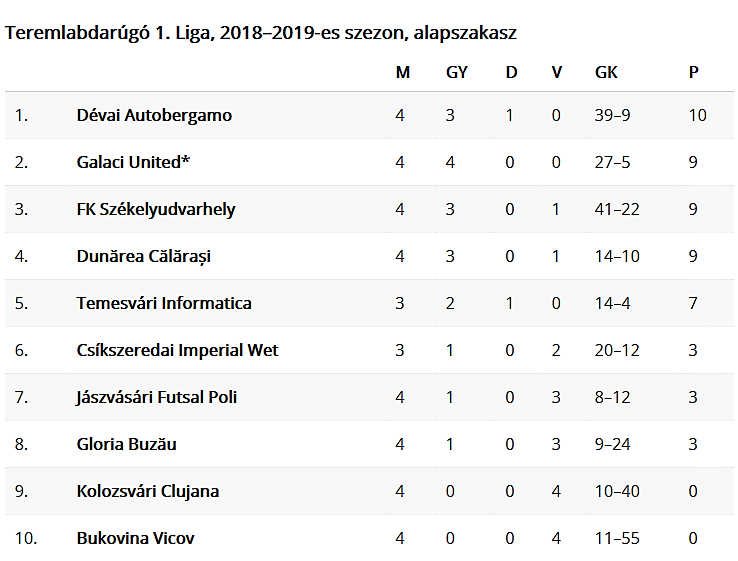Click the V column header
738x561 pixels.
click(556, 72)
